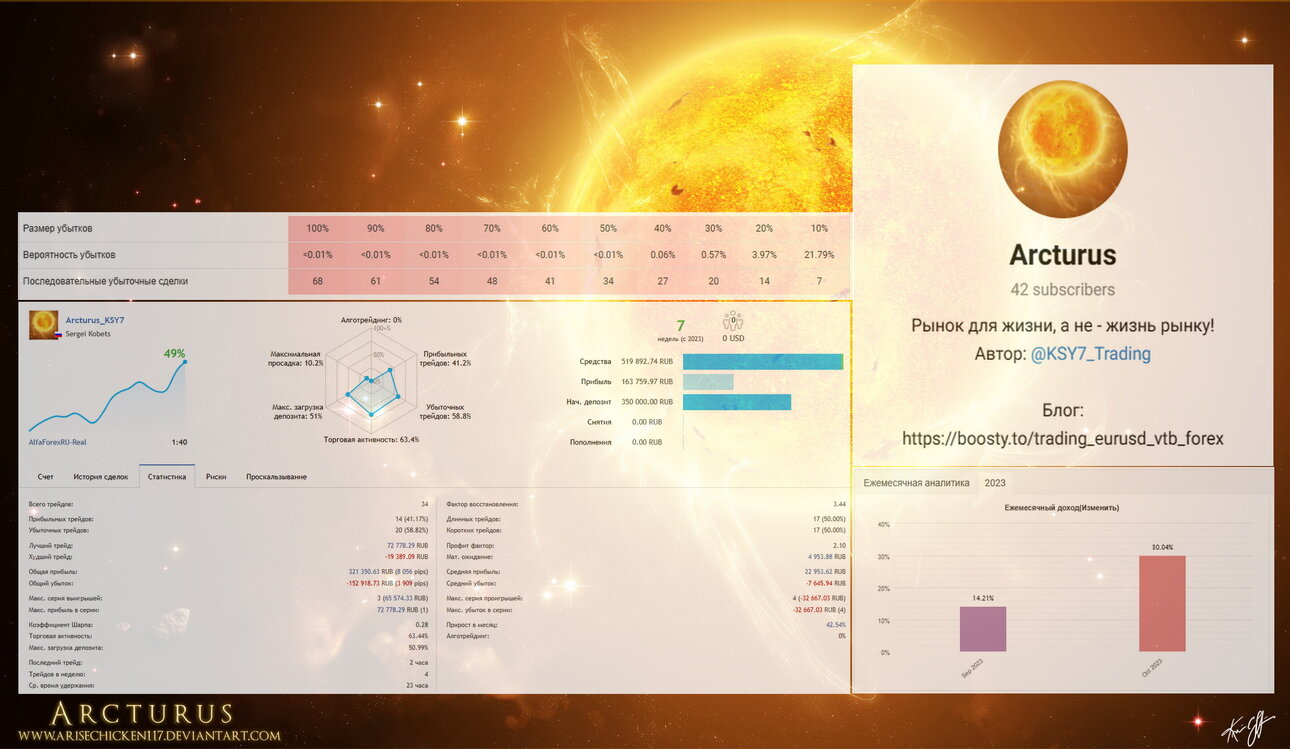
Task: Open the Счет tab
Action: pos(46,477)
